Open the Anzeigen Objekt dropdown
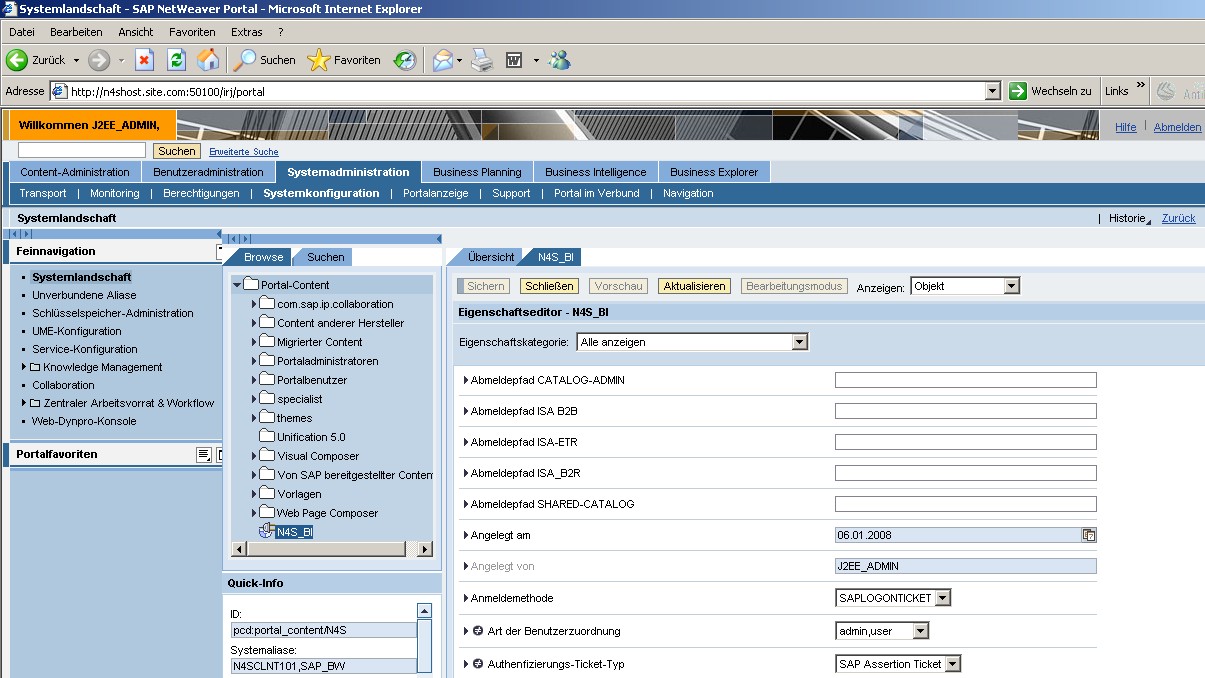This screenshot has width=1205, height=678. pyautogui.click(x=1011, y=286)
